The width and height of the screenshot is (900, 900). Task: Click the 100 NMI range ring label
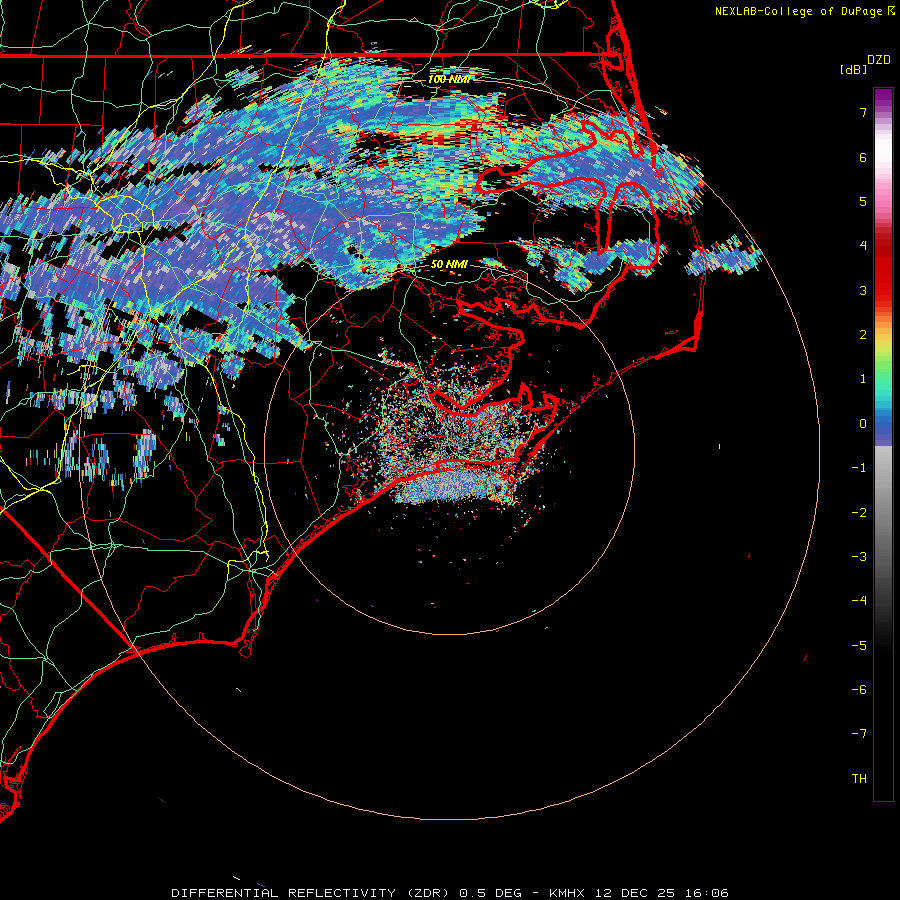449,79
